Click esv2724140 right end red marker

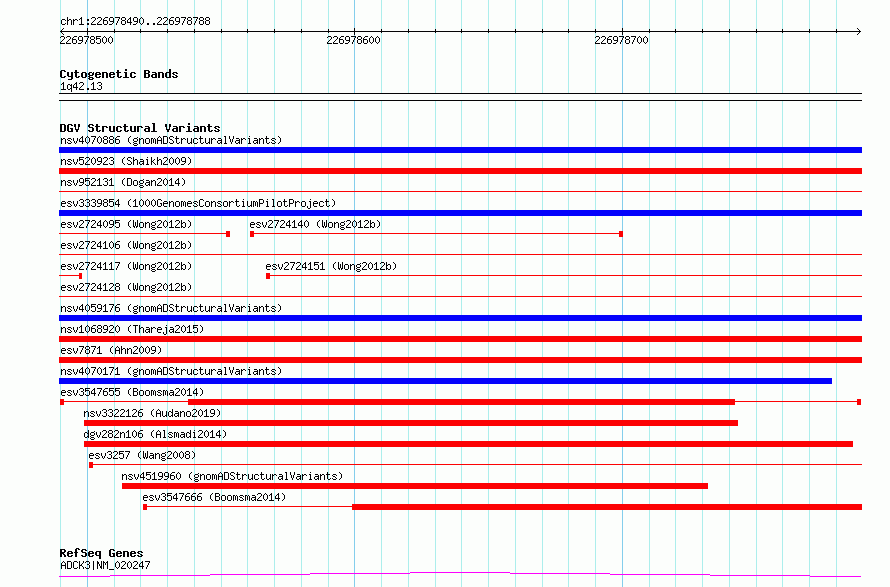(x=621, y=234)
